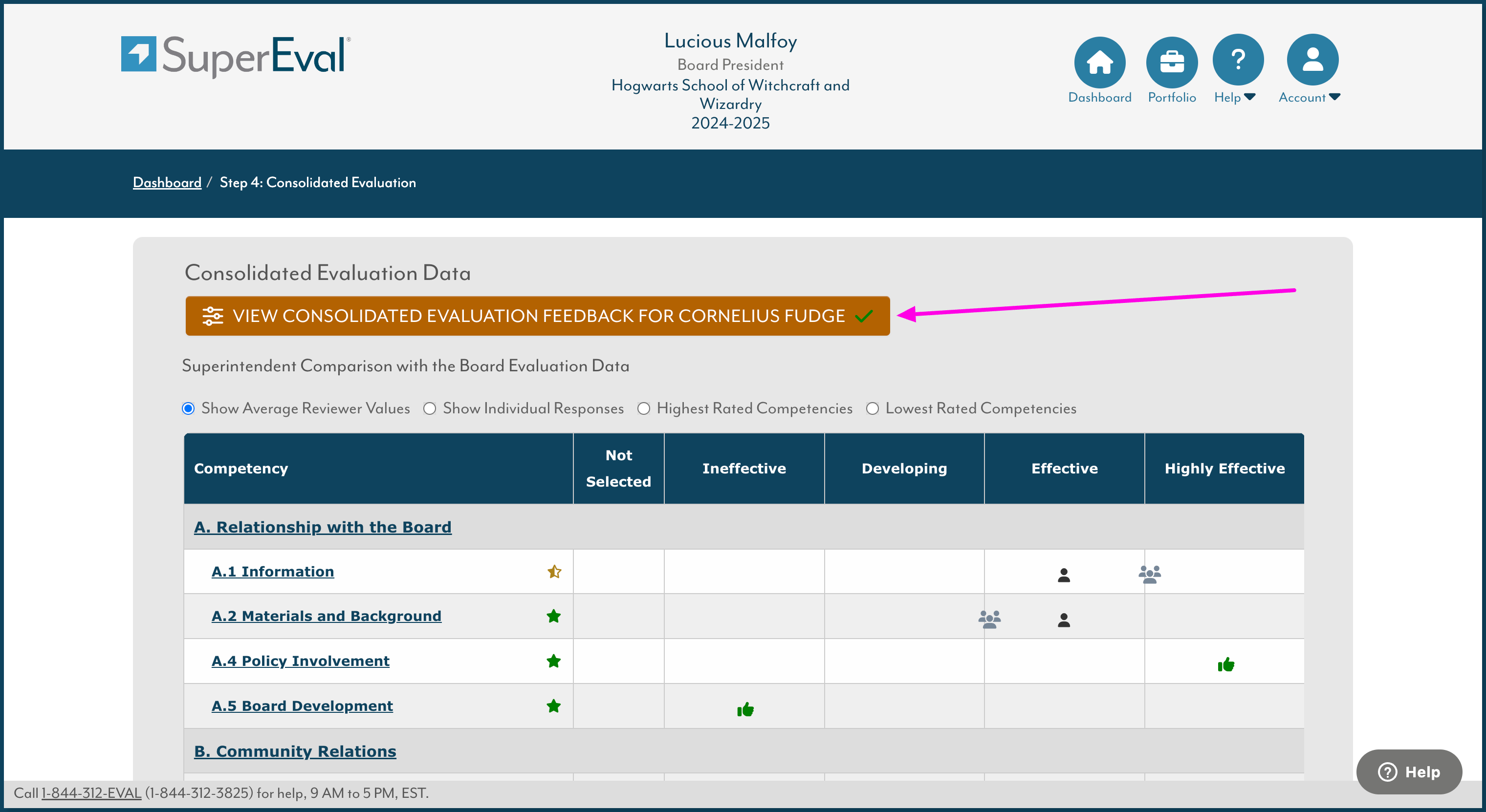
Task: Click the Help question mark icon
Action: pyautogui.click(x=1238, y=60)
